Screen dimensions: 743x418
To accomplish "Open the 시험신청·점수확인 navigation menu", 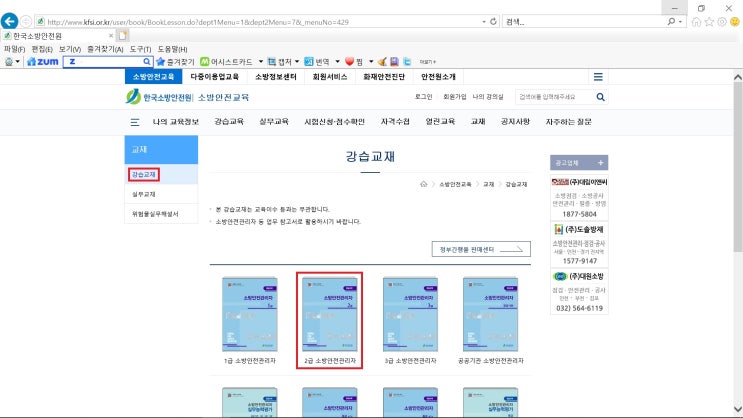I will pos(335,122).
